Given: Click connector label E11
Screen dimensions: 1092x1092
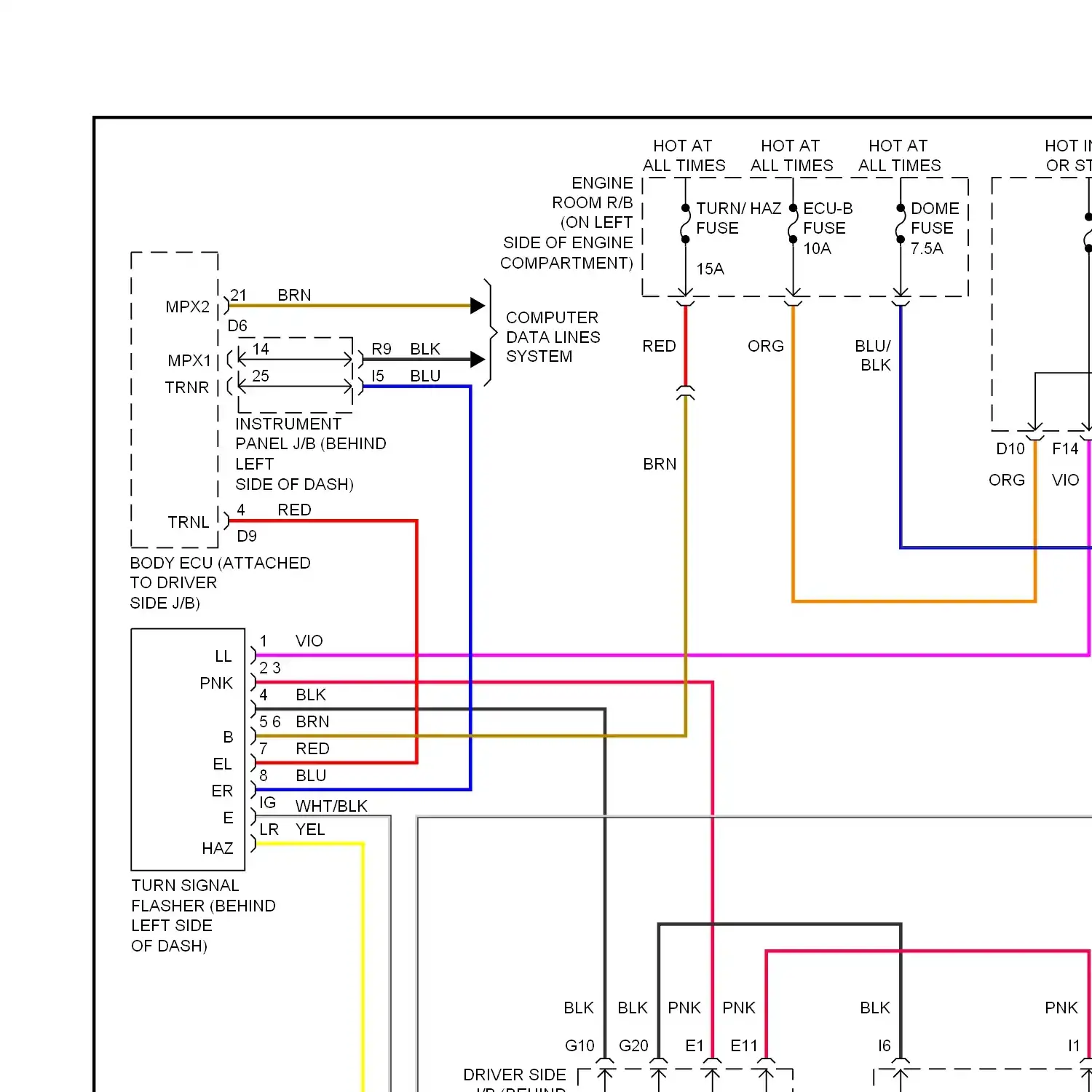Looking at the screenshot, I should 744,1045.
